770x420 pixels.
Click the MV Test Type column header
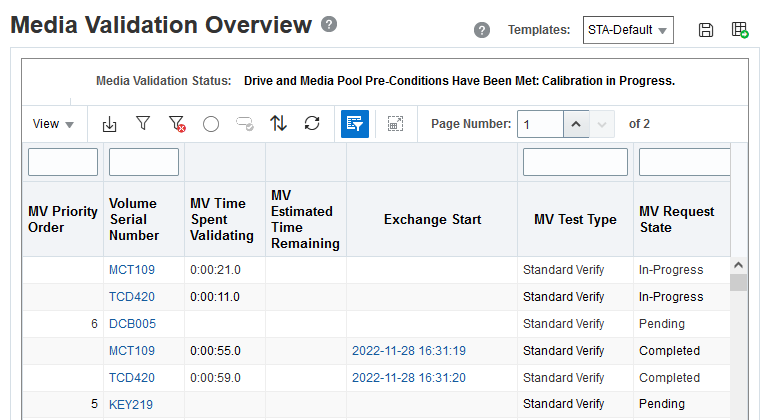(x=575, y=219)
